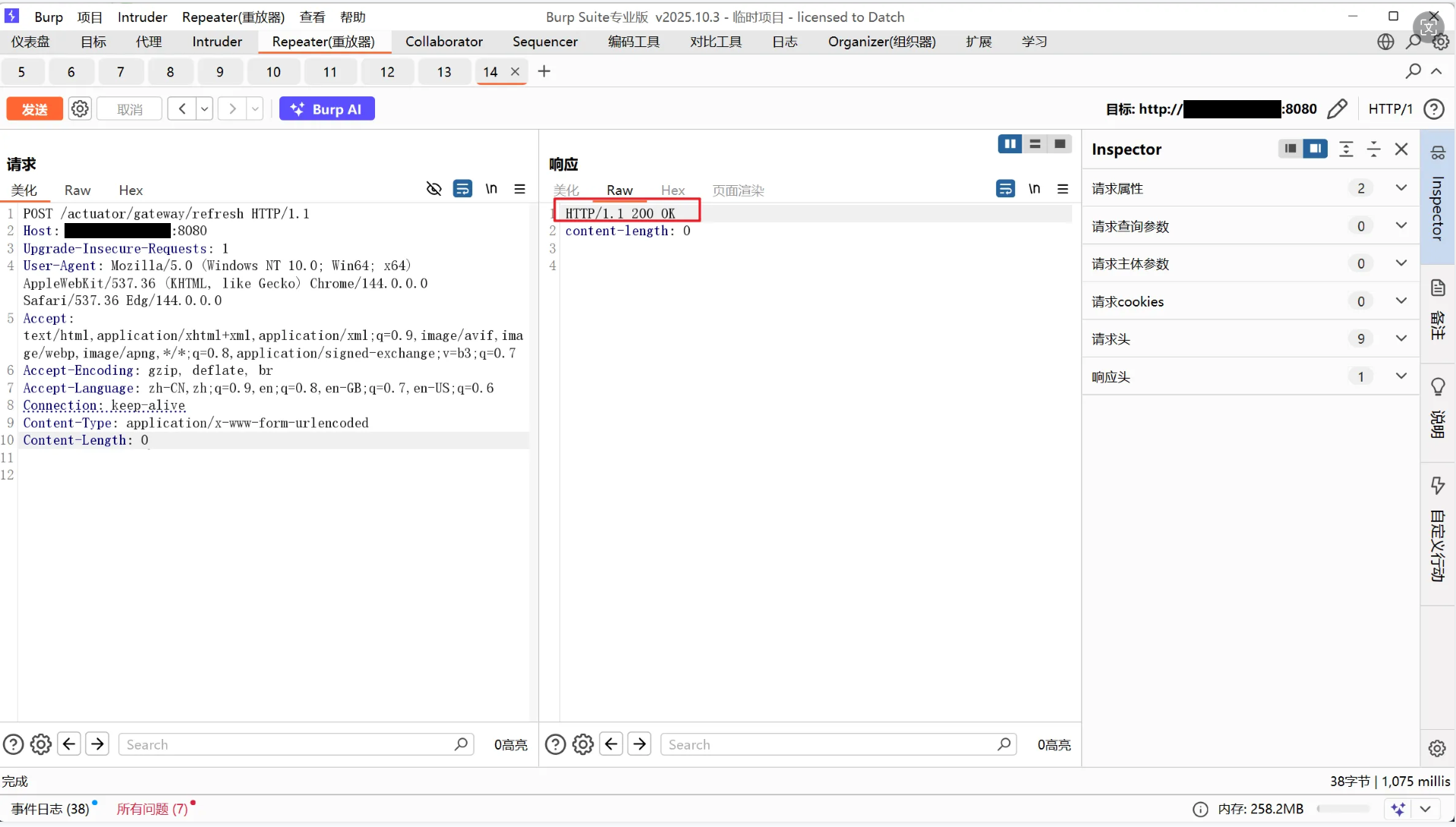Open the 帮助 help menu
1456x827 pixels.
(x=353, y=17)
